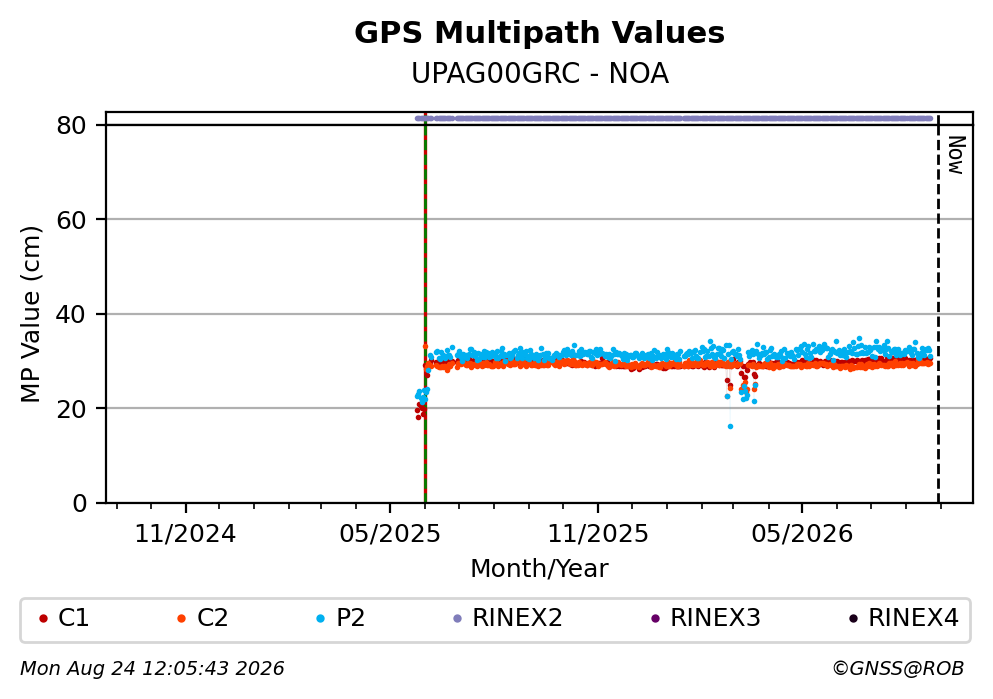Click the Month/Year x-axis title
Screen dimensions: 993x699
point(539,569)
